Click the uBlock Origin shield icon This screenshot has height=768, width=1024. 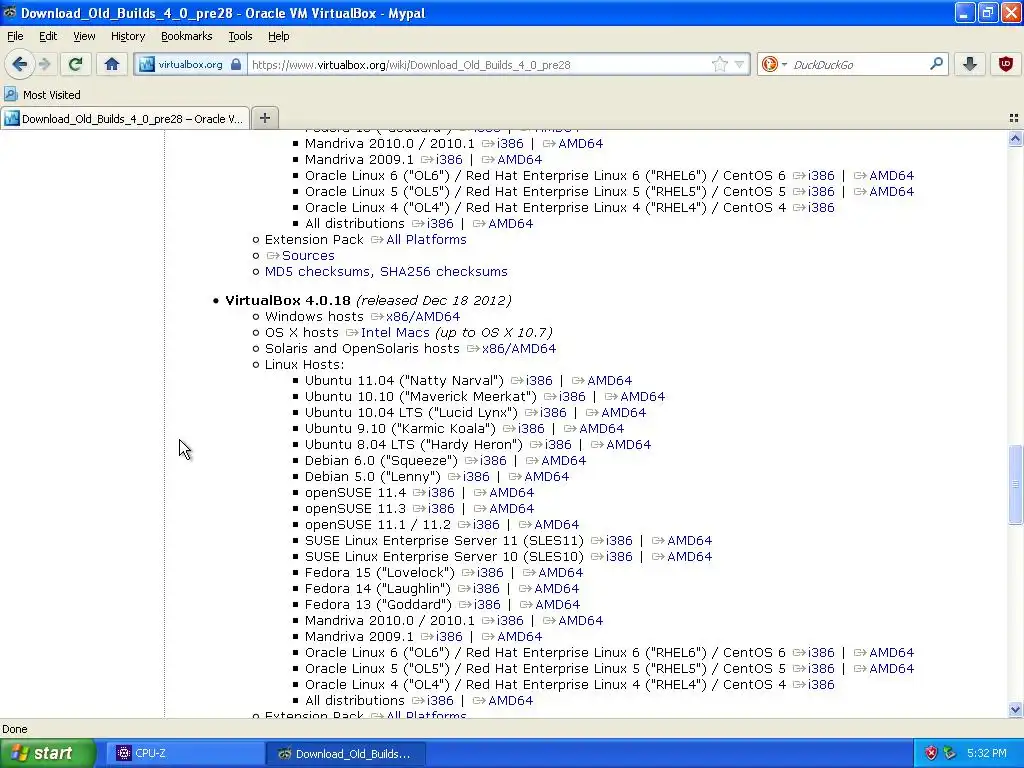tap(1006, 64)
